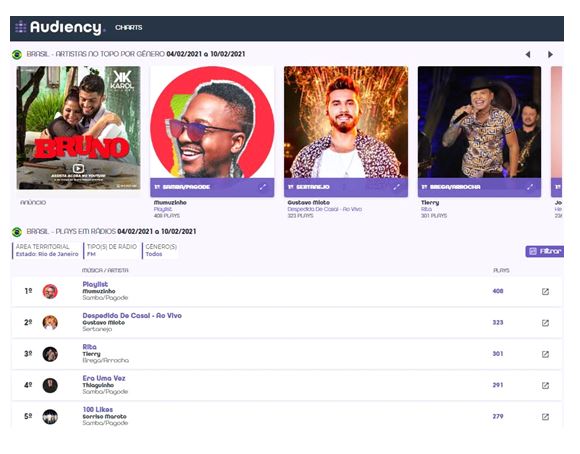The image size is (580, 454).
Task: Open Área Territorial filter Rio de Janeiro
Action: click(46, 250)
